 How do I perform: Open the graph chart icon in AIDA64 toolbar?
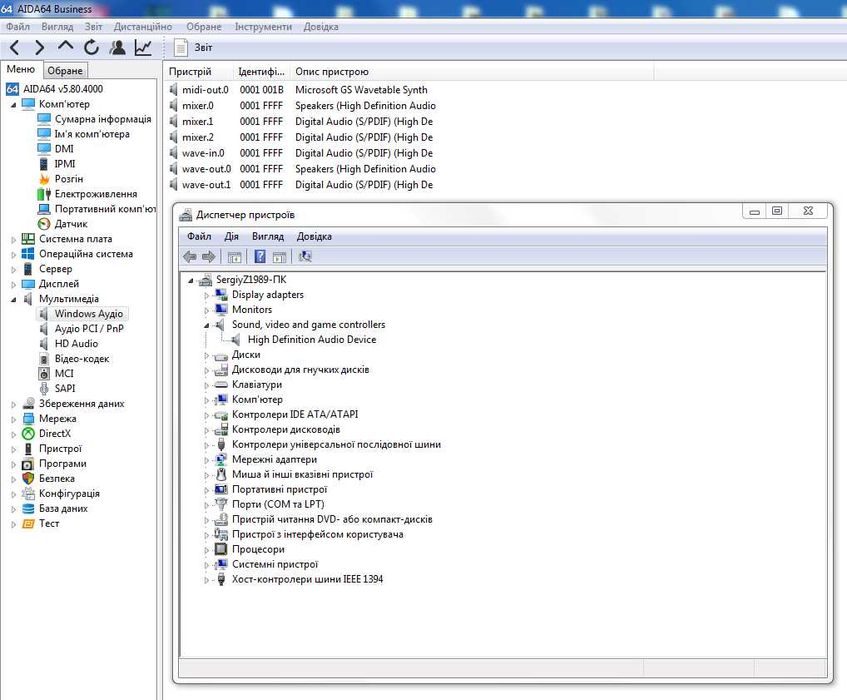[x=143, y=48]
